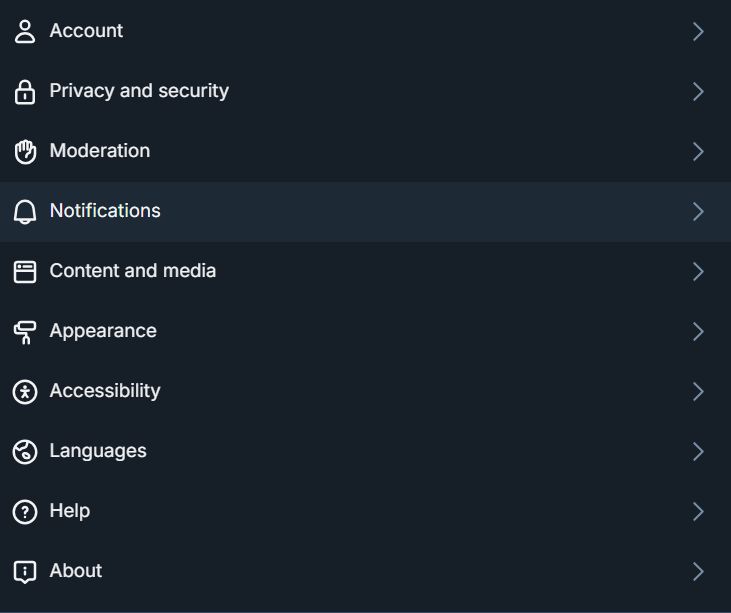The width and height of the screenshot is (731, 613).
Task: Click the Notifications bell icon
Action: click(25, 212)
